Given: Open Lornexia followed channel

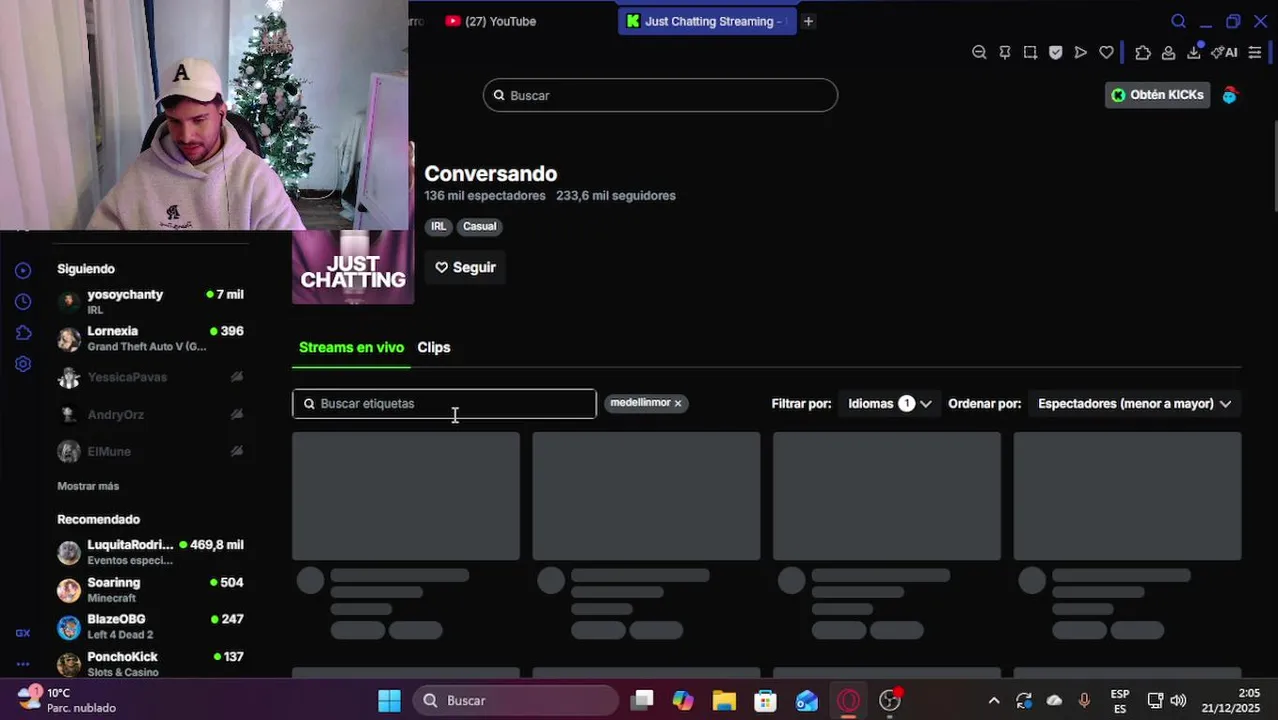Looking at the screenshot, I should [x=150, y=338].
